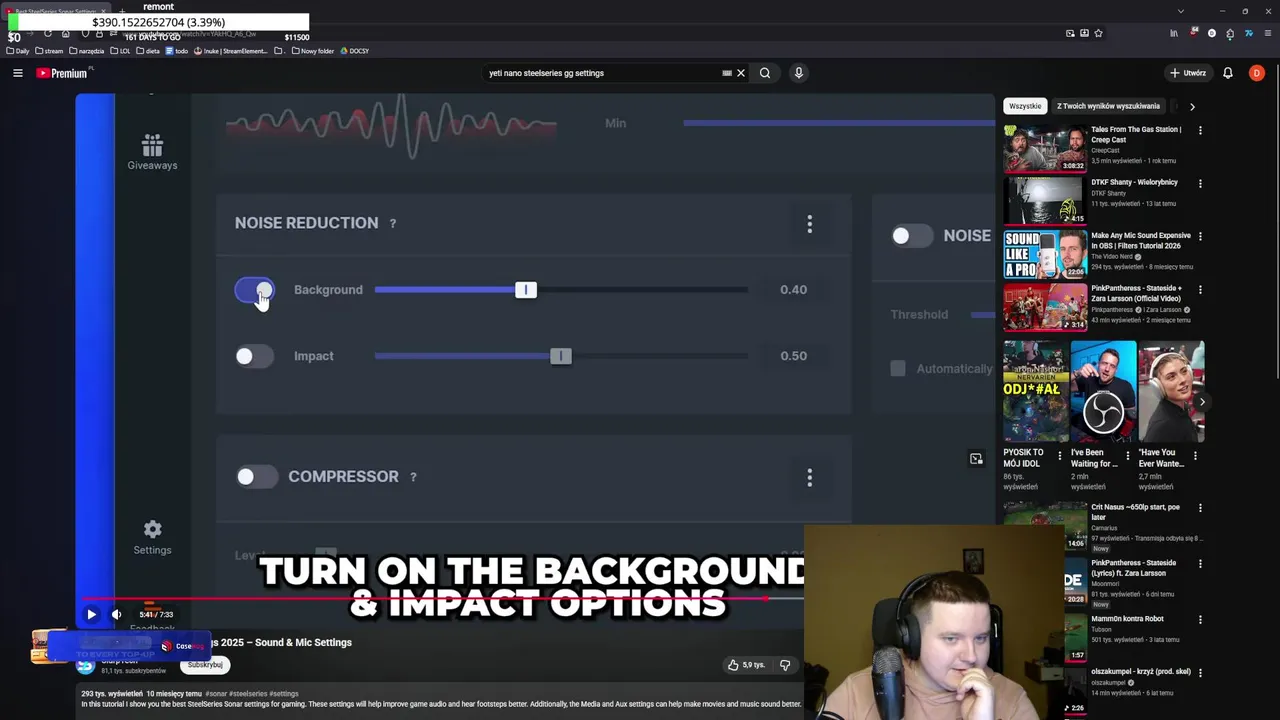
Task: Bookmark this page with star icon
Action: pos(1098,33)
